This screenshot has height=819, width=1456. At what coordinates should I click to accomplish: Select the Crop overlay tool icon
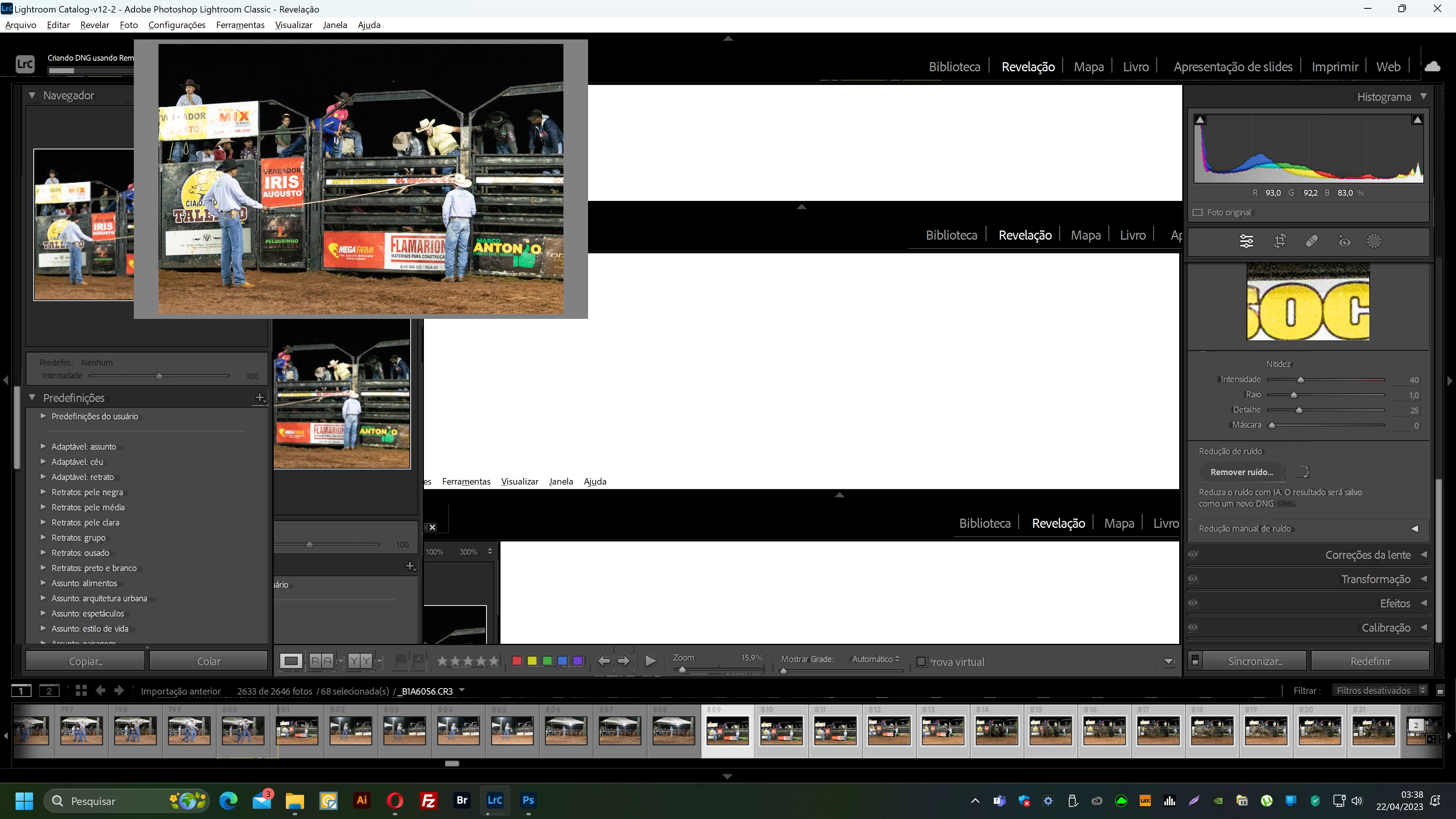tap(1280, 242)
